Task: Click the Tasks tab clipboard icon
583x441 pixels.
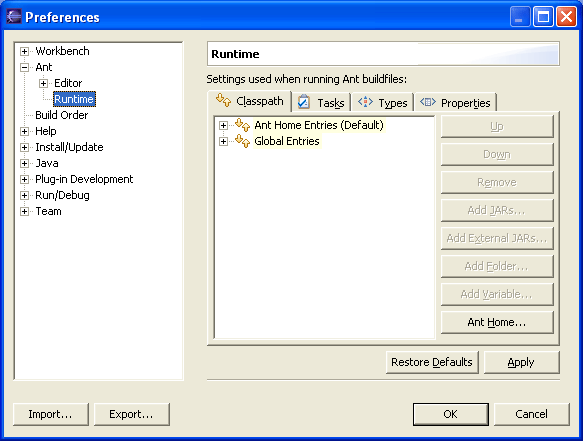Action: (x=304, y=102)
